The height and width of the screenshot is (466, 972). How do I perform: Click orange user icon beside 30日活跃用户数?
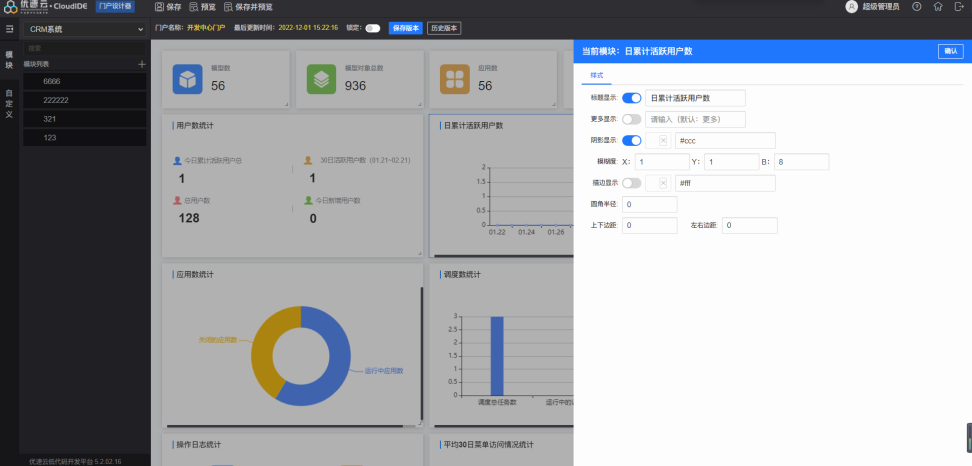click(308, 160)
